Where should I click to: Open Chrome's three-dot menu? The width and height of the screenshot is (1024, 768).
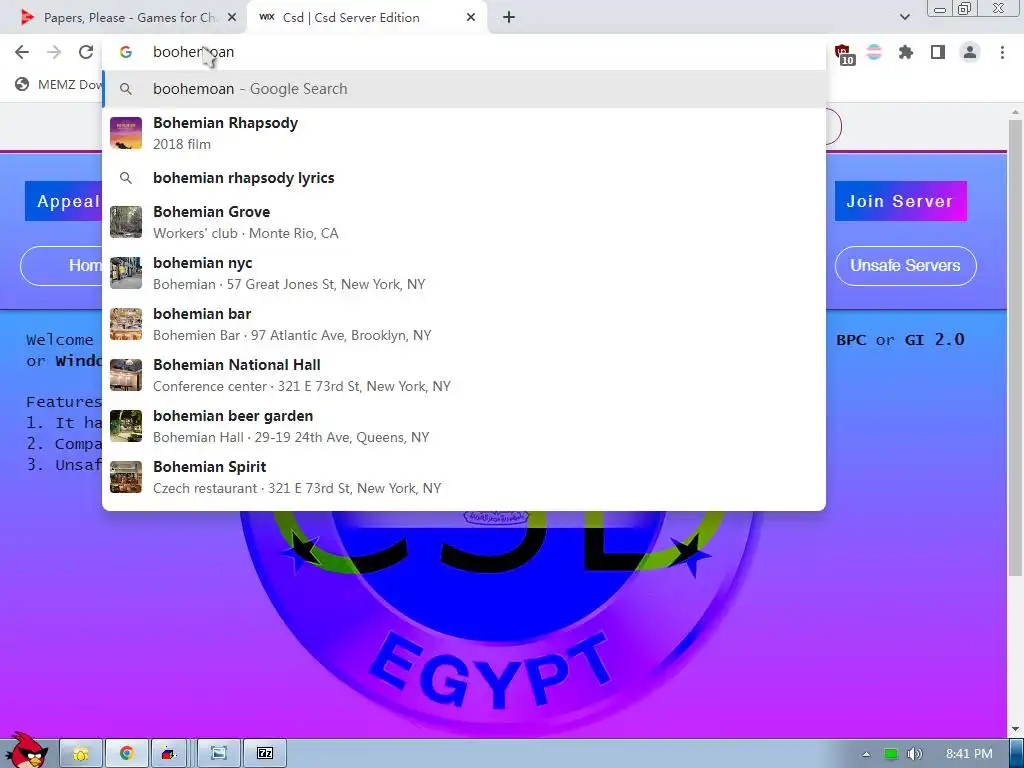pyautogui.click(x=1002, y=52)
